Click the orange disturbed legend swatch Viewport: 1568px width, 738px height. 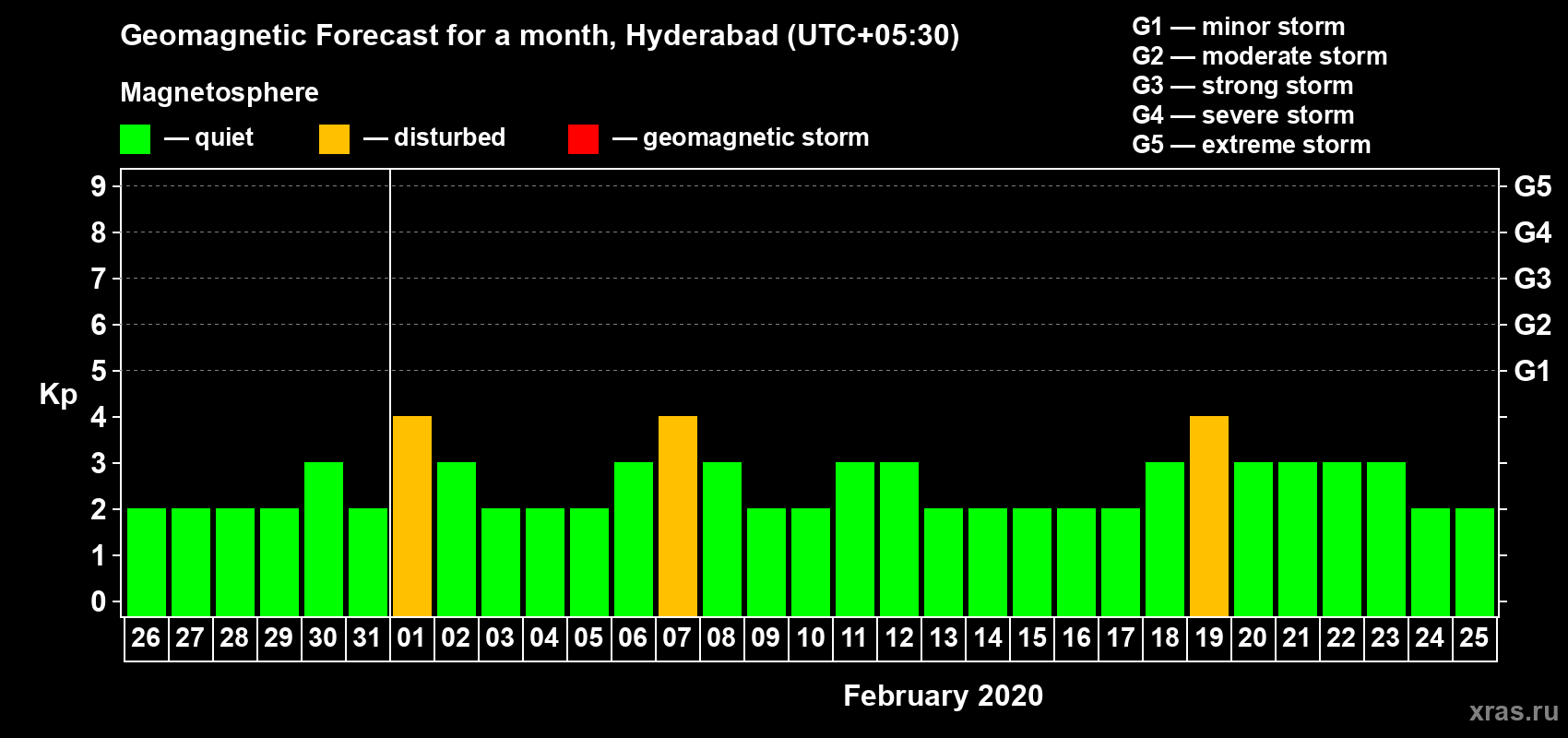click(x=334, y=139)
